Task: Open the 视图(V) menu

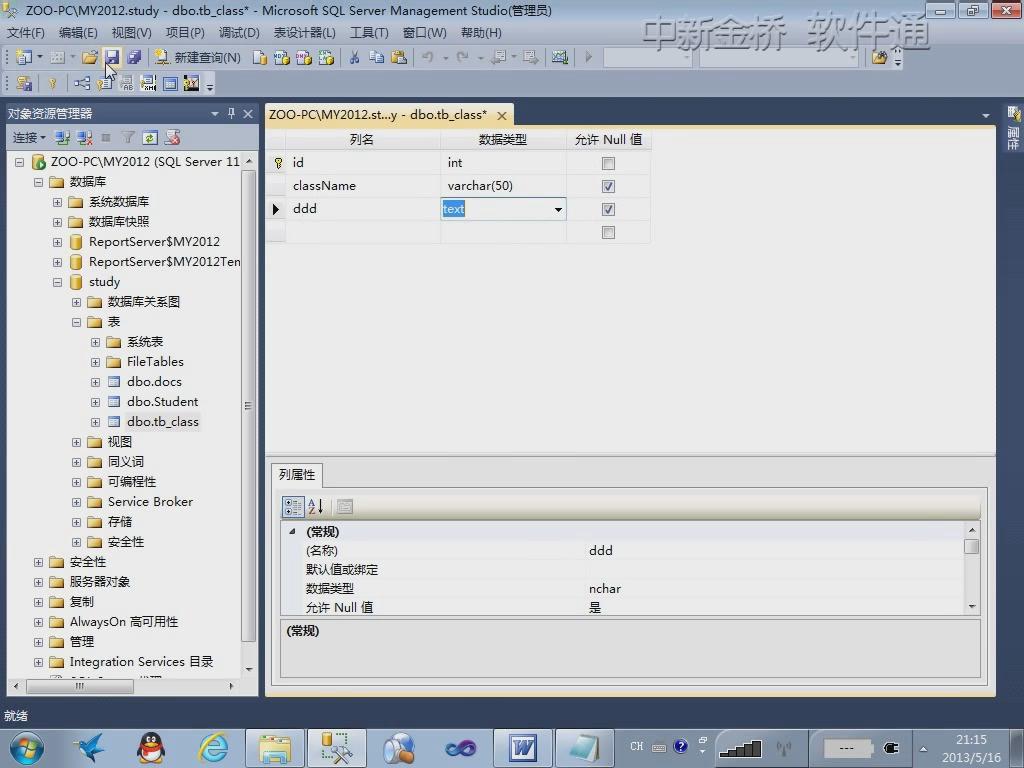Action: pyautogui.click(x=131, y=33)
